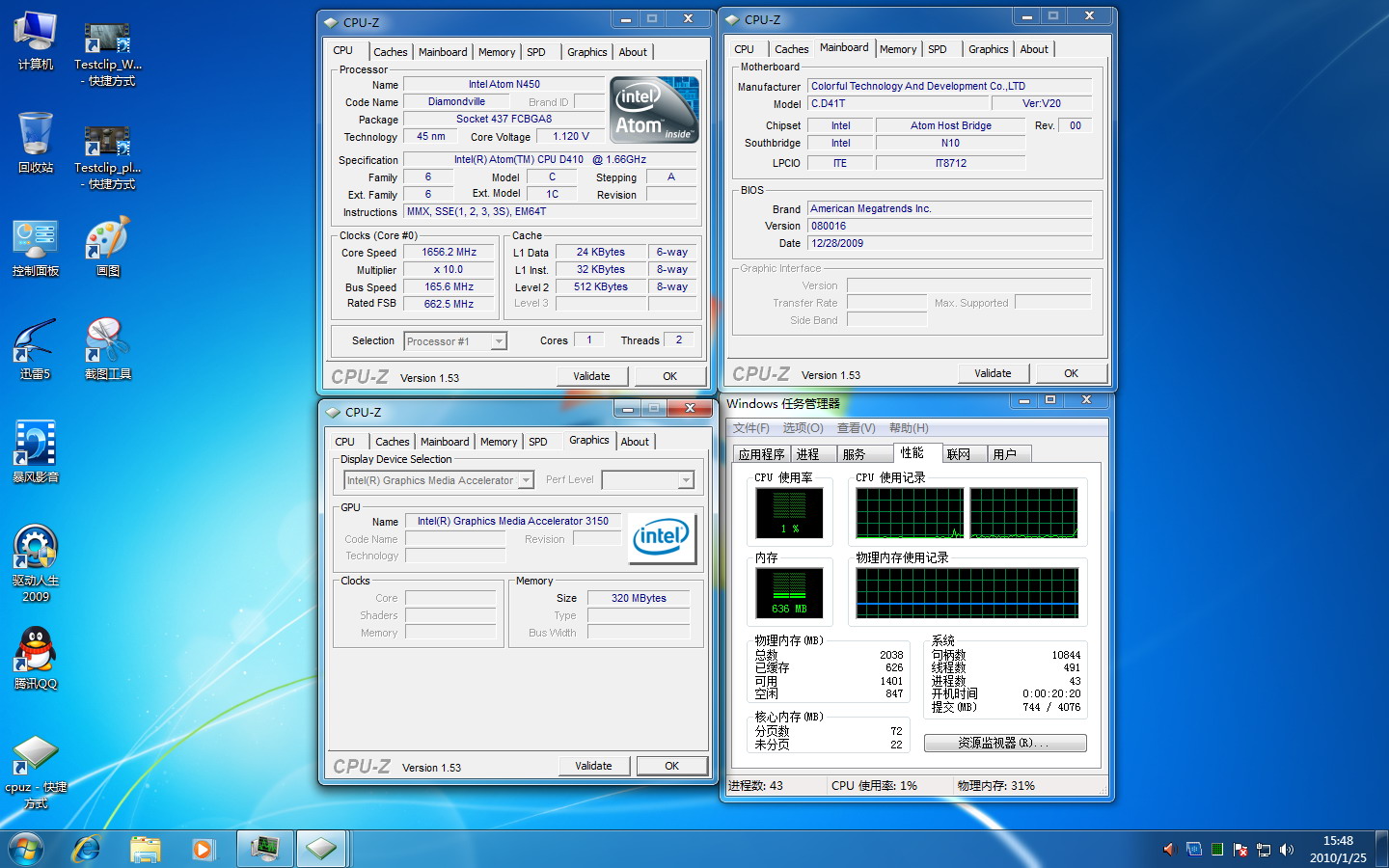
Task: Switch to the Memory tab in CPU window
Action: point(497,52)
